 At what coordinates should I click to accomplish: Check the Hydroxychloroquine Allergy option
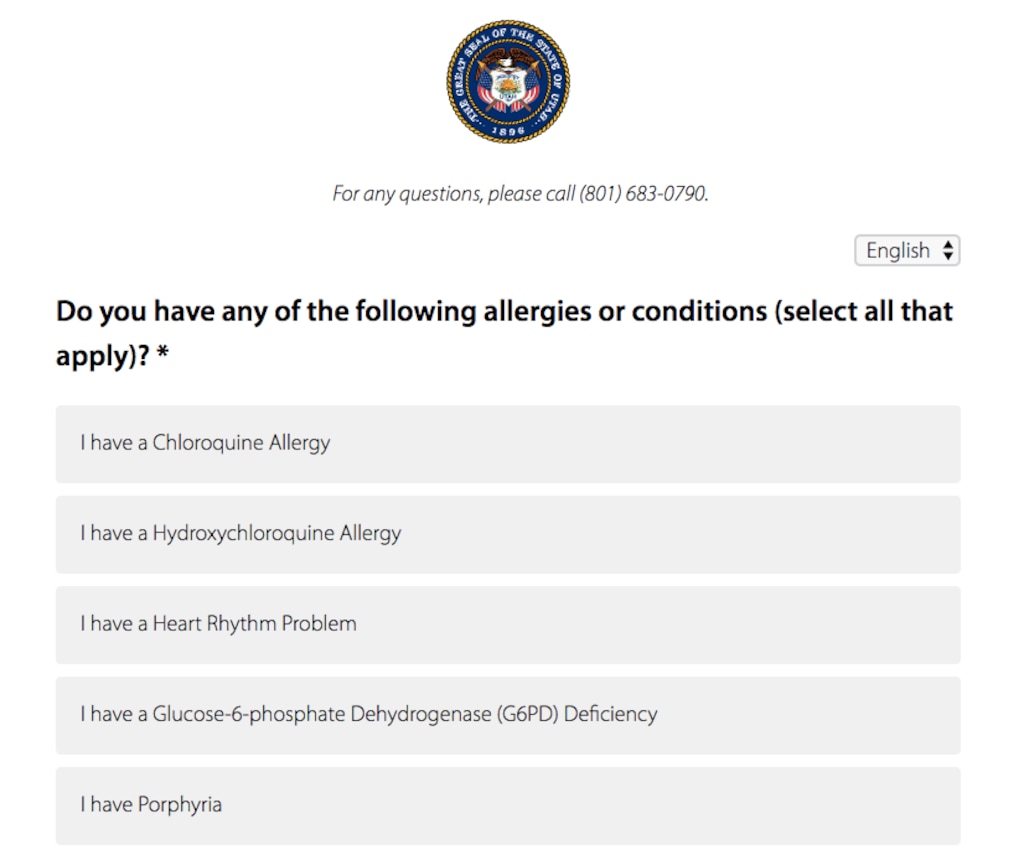pyautogui.click(x=508, y=534)
